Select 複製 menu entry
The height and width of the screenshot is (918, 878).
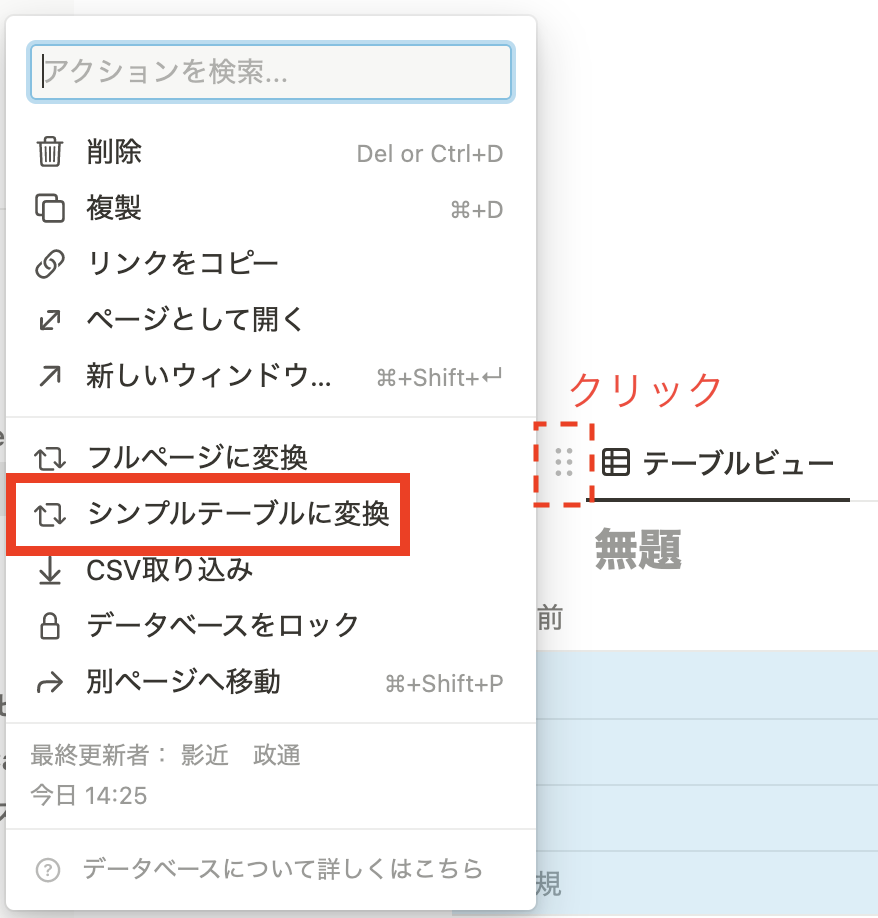click(x=270, y=208)
